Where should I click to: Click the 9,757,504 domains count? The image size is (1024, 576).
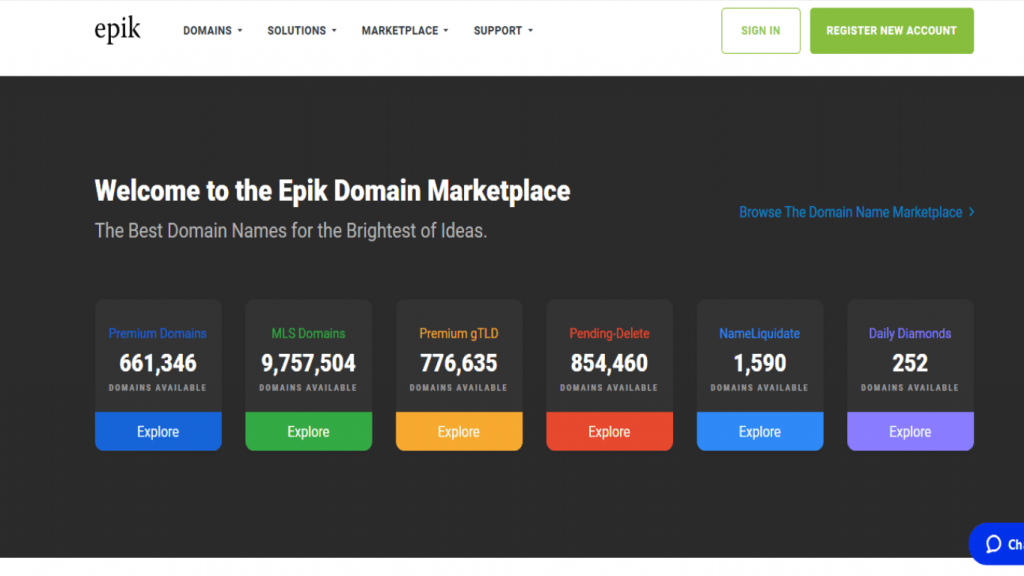pos(308,363)
